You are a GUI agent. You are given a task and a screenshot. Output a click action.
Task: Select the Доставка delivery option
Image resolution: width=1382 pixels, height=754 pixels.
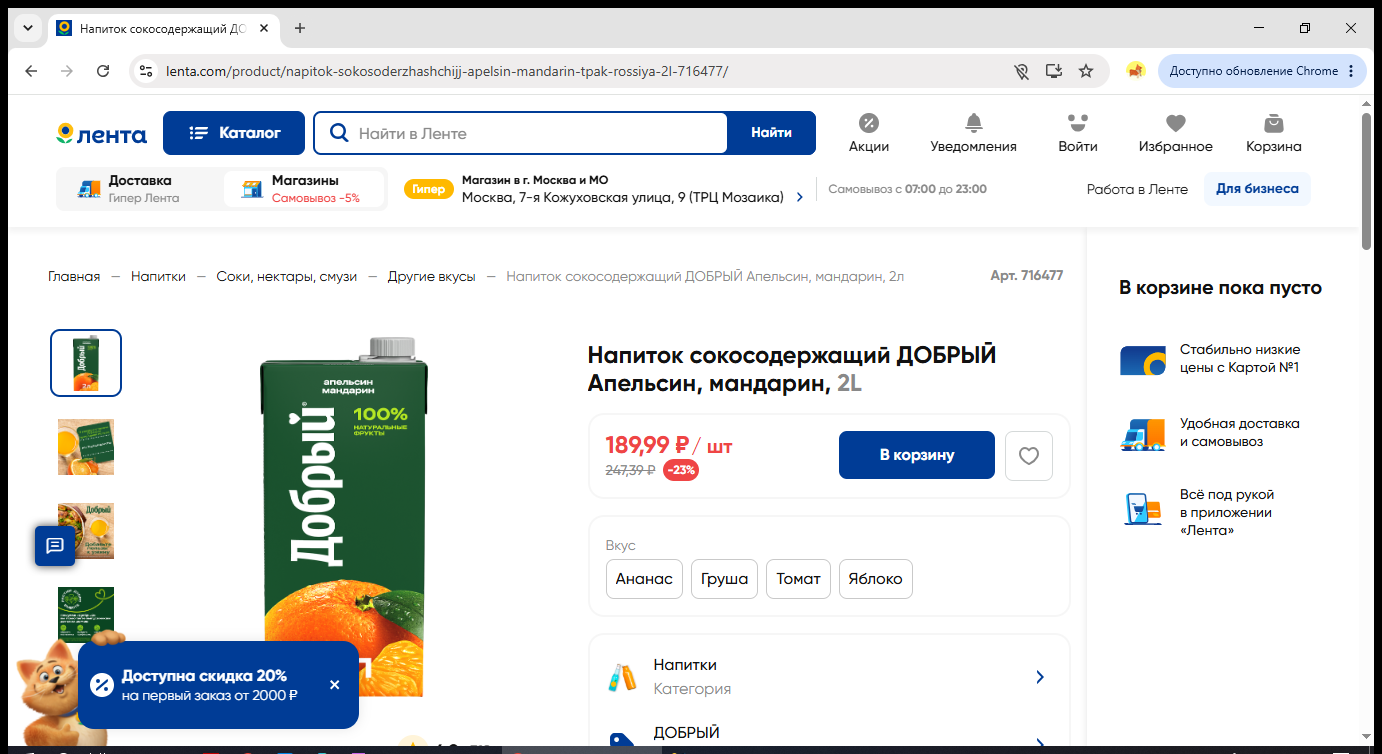pyautogui.click(x=139, y=189)
